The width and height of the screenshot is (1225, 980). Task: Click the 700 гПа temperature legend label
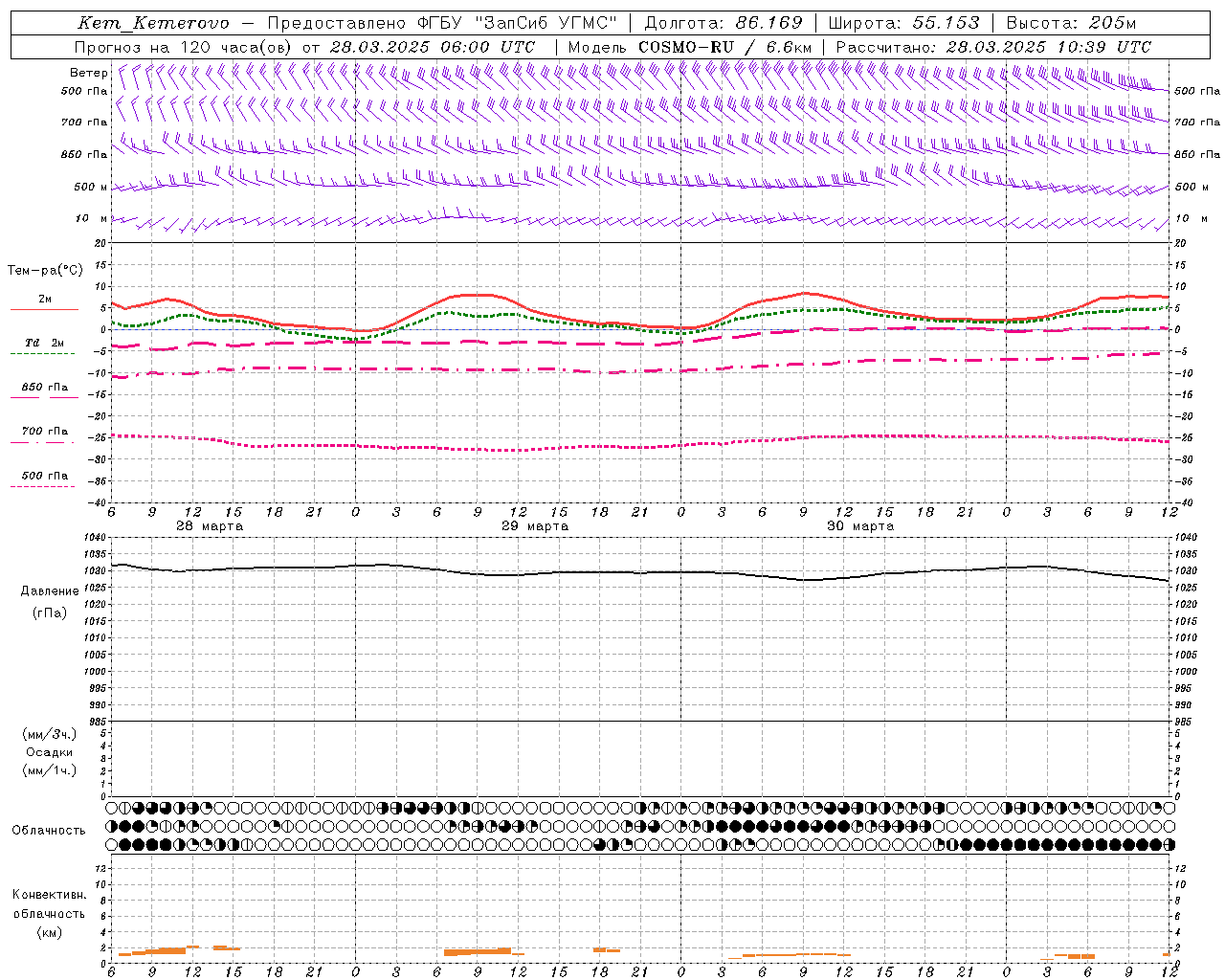[45, 431]
